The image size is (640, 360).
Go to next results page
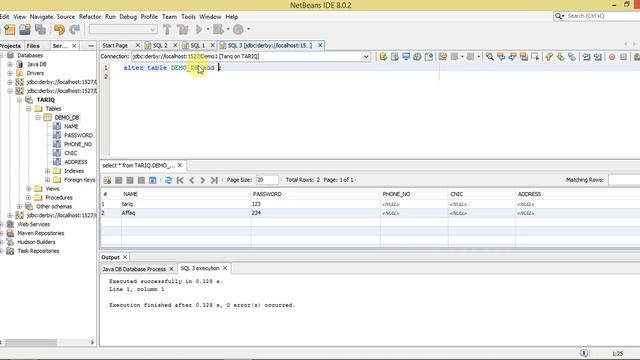point(202,180)
